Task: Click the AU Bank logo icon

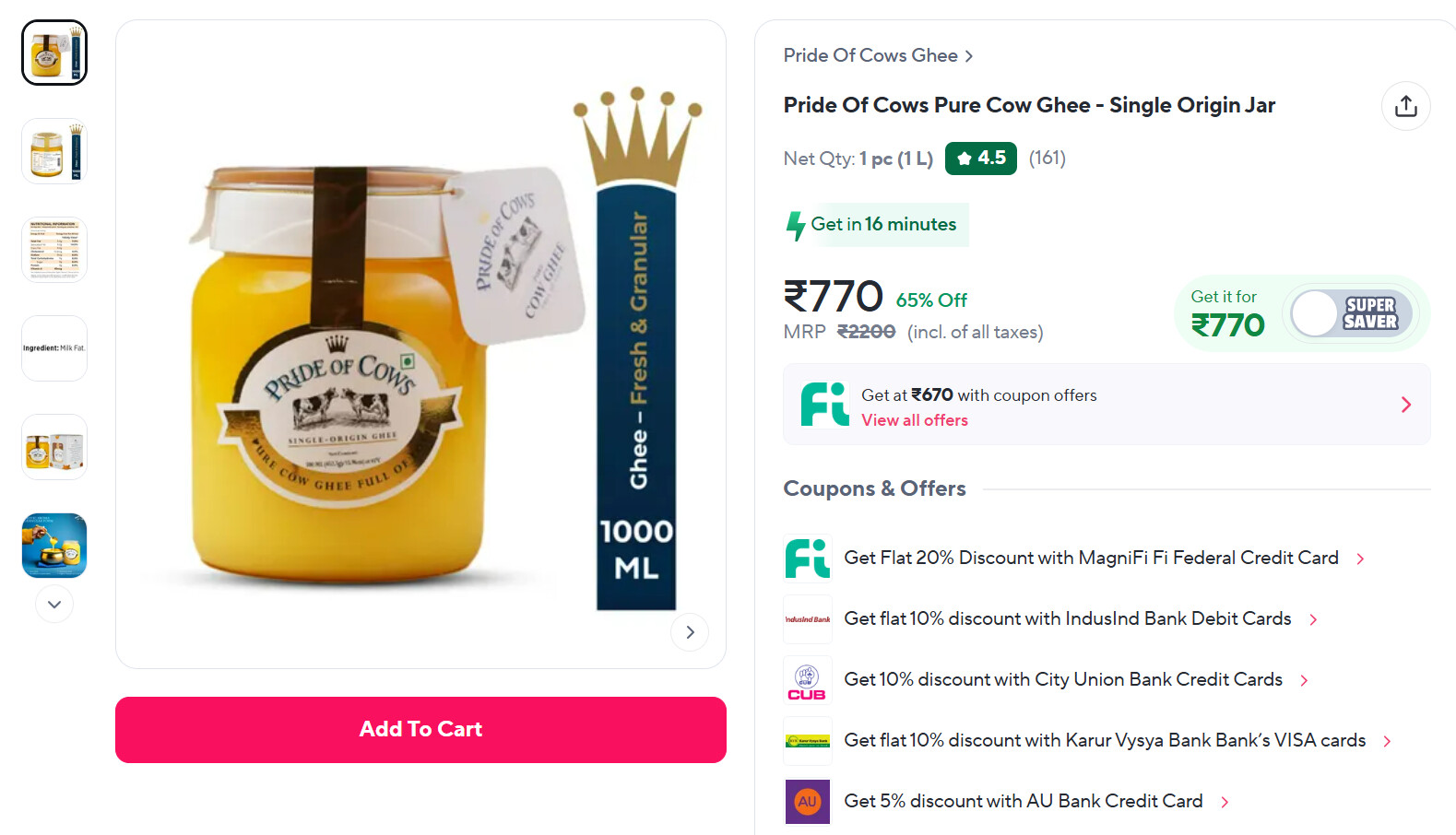Action: 807,801
